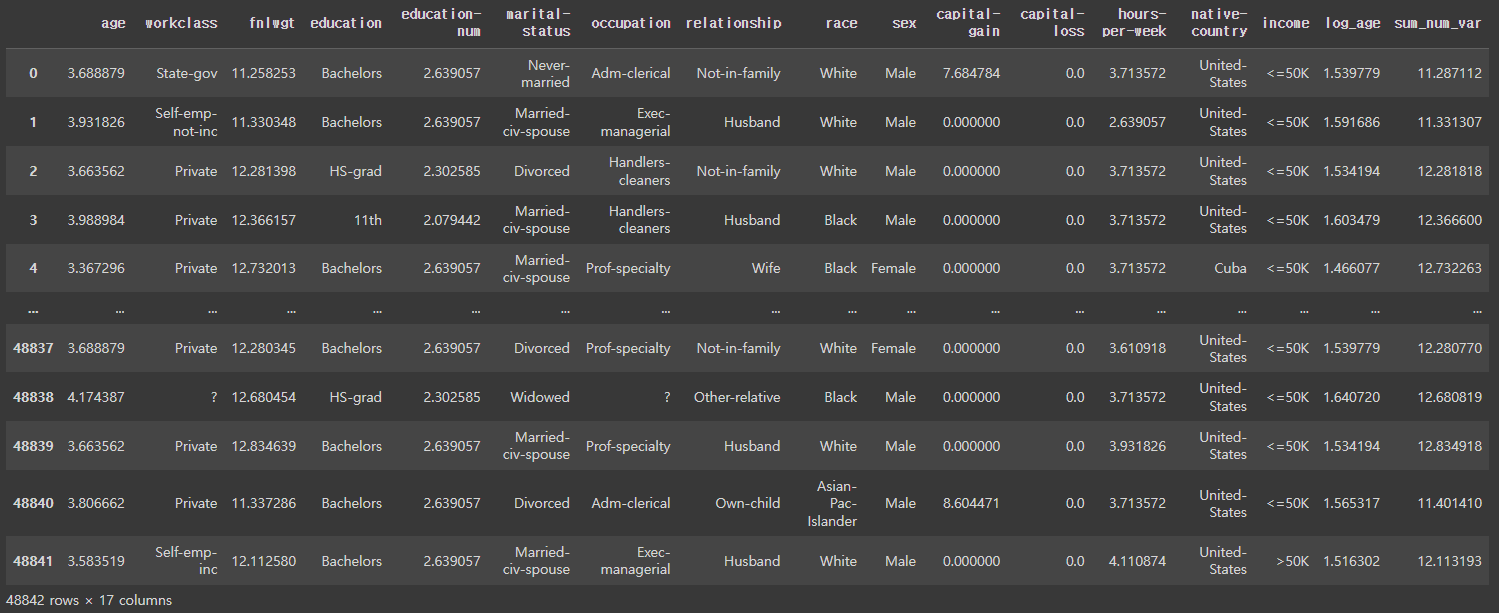This screenshot has width=1499, height=613.
Task: Select row index 48838
Action: (x=33, y=397)
